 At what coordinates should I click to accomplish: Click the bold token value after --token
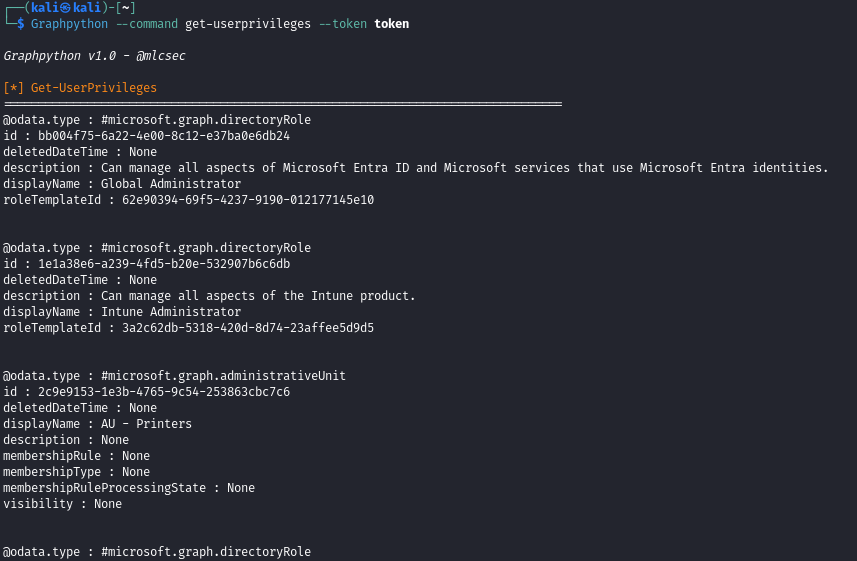(x=391, y=24)
